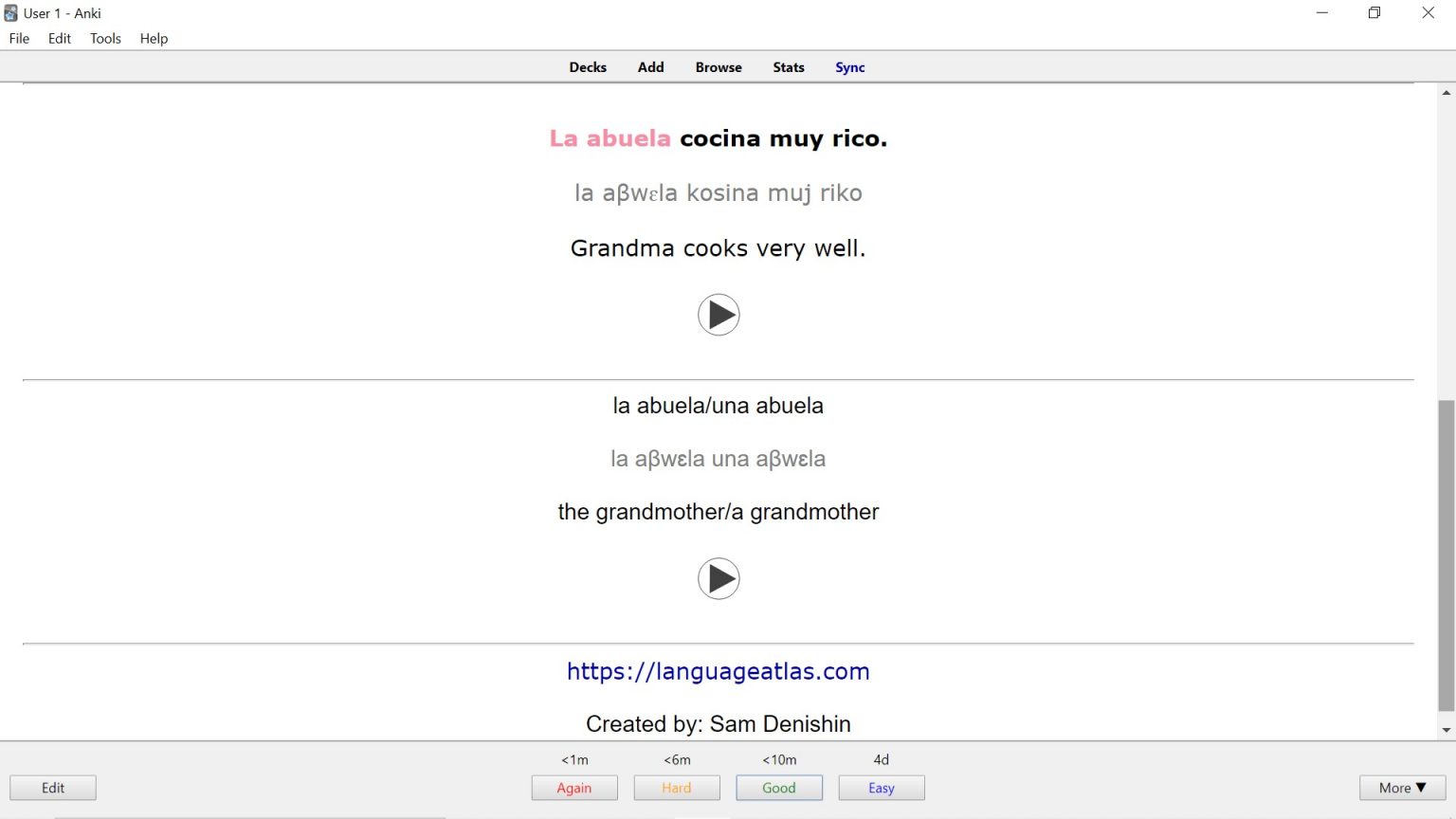The width and height of the screenshot is (1456, 819).
Task: Open the File menu
Action: point(18,38)
